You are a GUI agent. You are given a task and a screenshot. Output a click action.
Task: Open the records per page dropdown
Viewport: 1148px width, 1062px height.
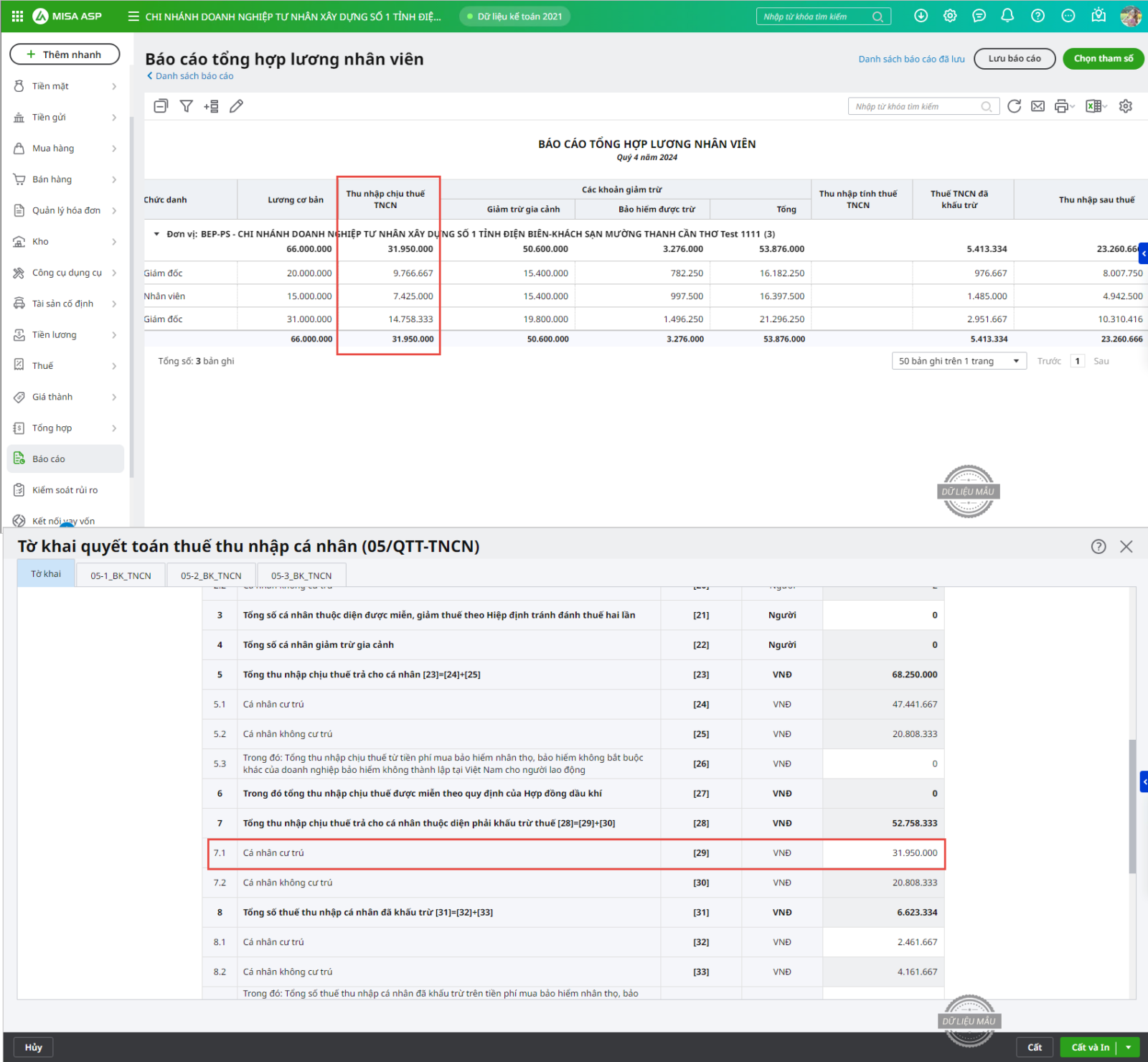pyautogui.click(x=959, y=361)
